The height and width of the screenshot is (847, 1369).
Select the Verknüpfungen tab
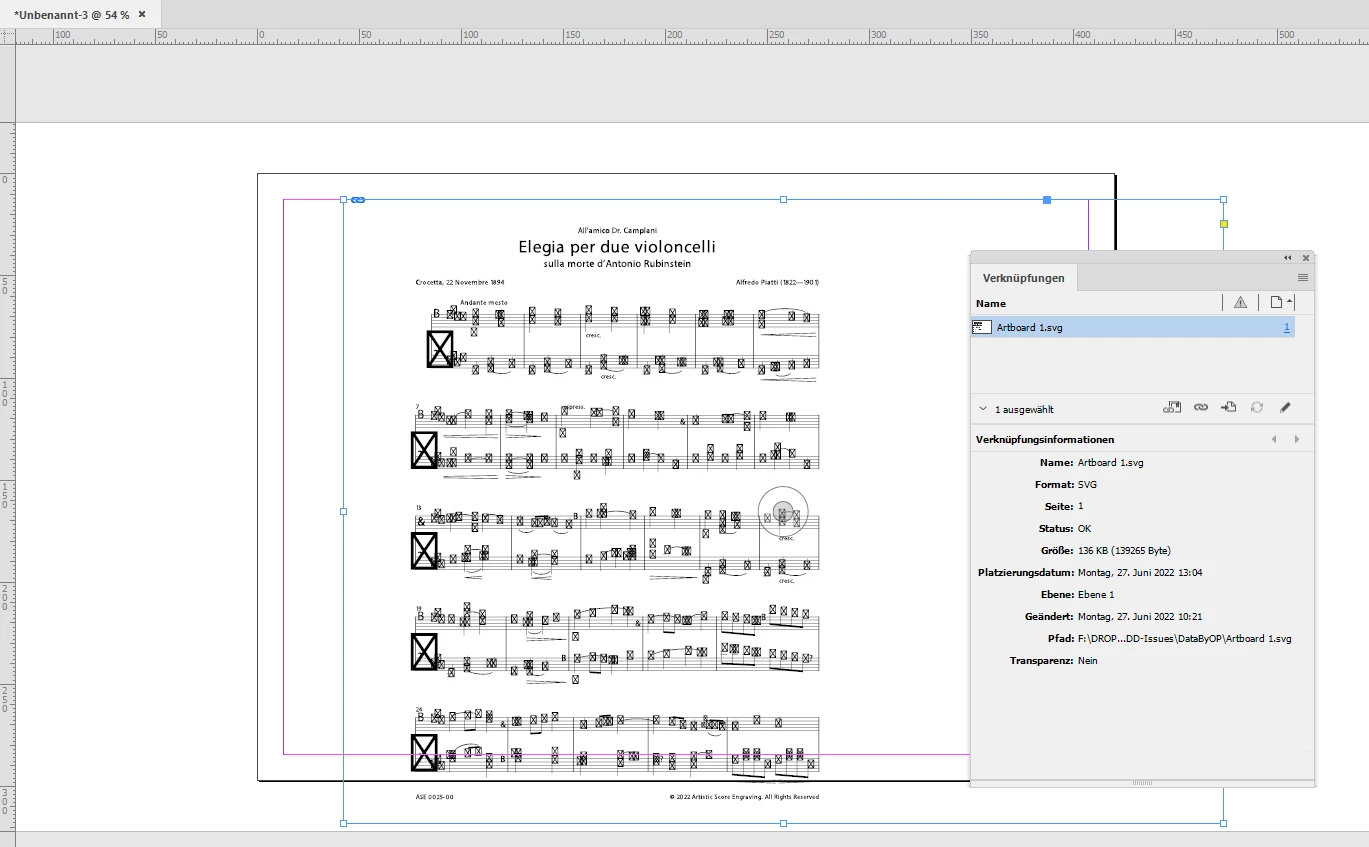(1023, 278)
